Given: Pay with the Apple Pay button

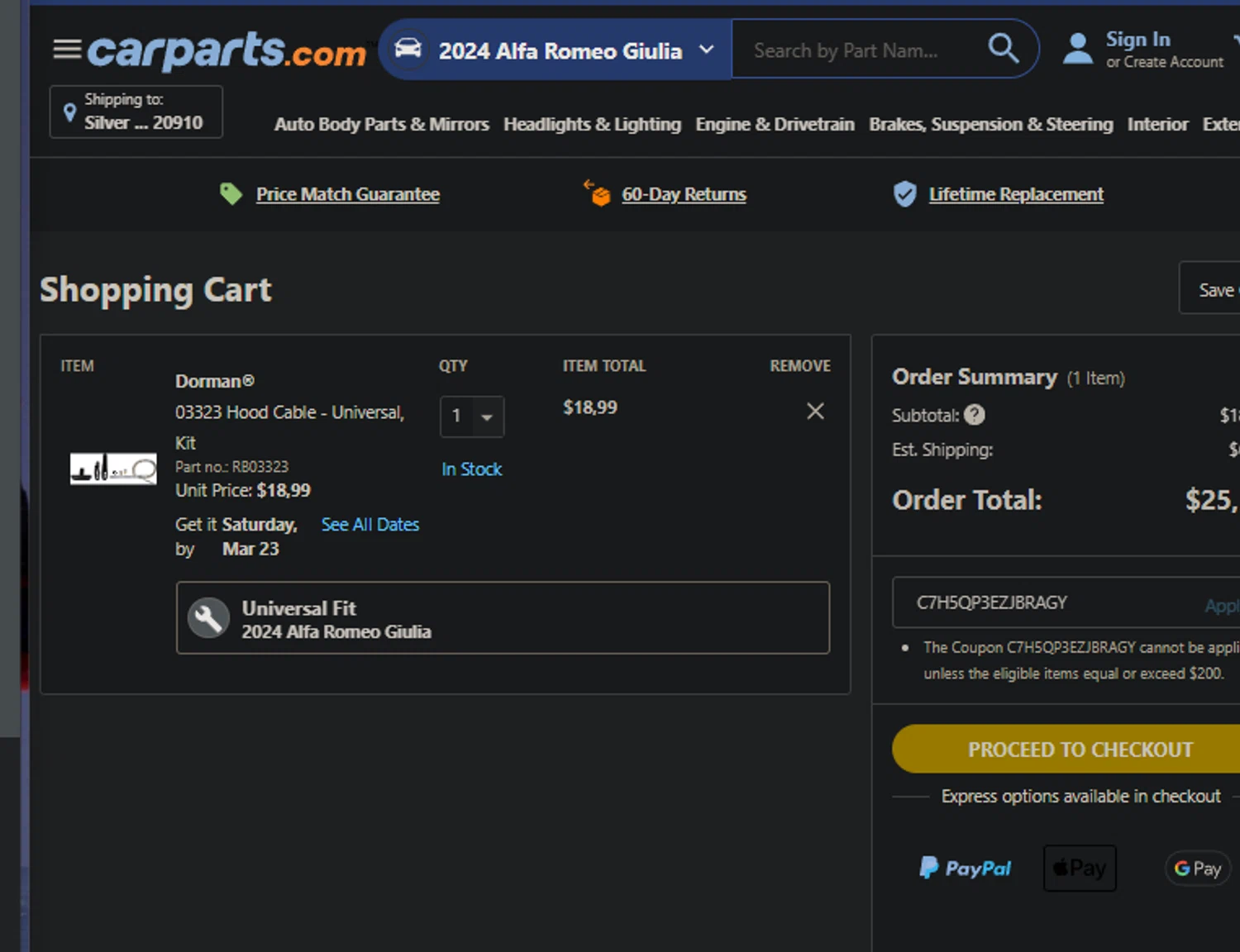Looking at the screenshot, I should click(x=1080, y=868).
